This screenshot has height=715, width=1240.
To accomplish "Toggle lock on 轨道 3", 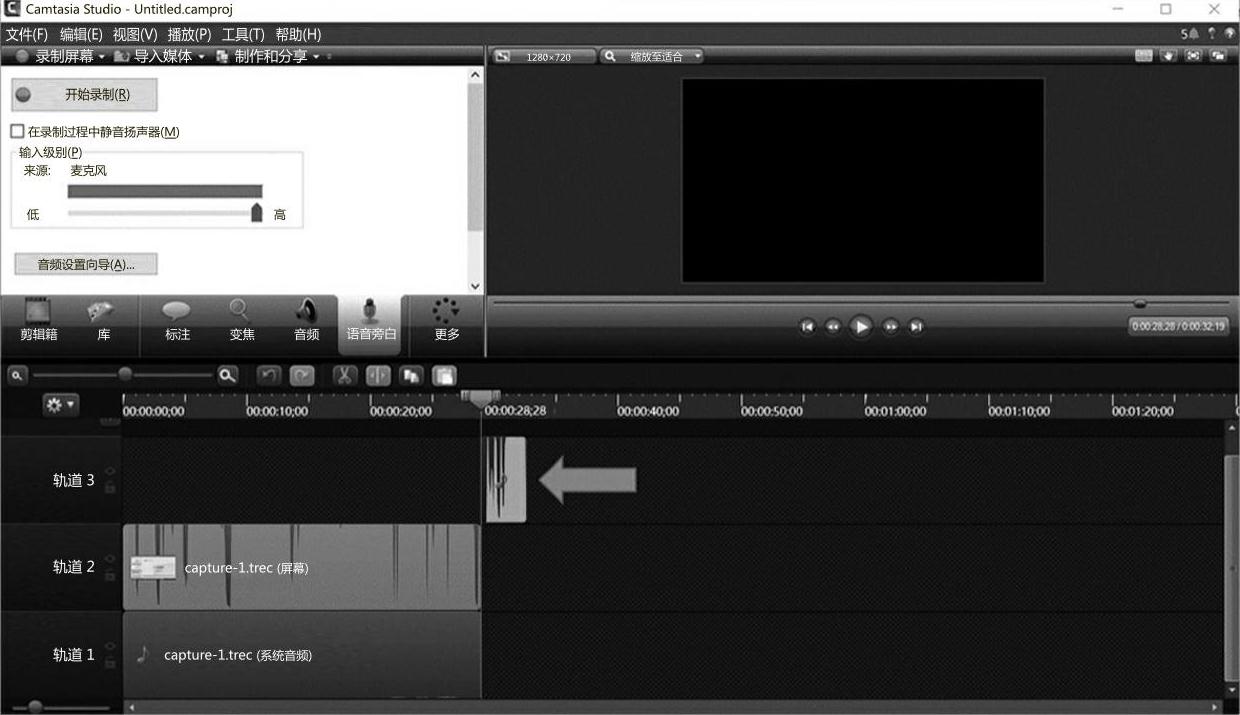I will click(x=110, y=488).
